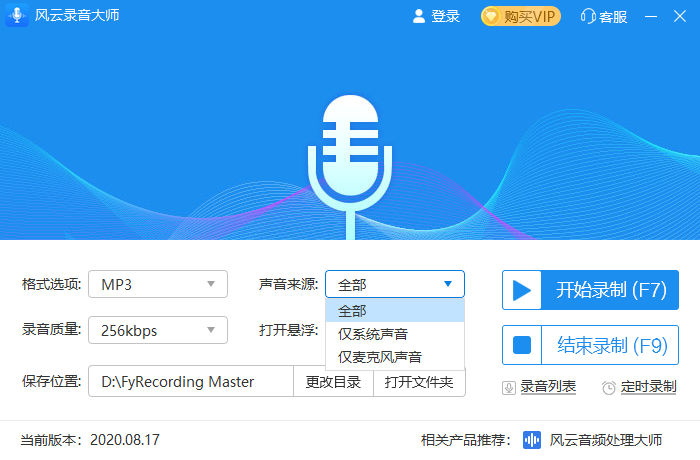
Task: Minimize the recorder window
Action: [x=651, y=17]
